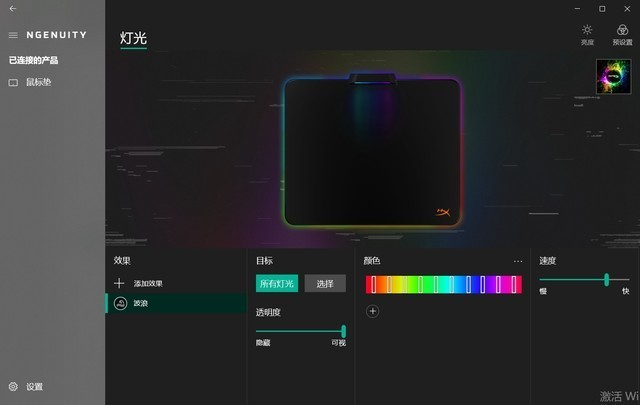
Task: Click the 已连接的产品 heading
Action: pyautogui.click(x=33, y=60)
